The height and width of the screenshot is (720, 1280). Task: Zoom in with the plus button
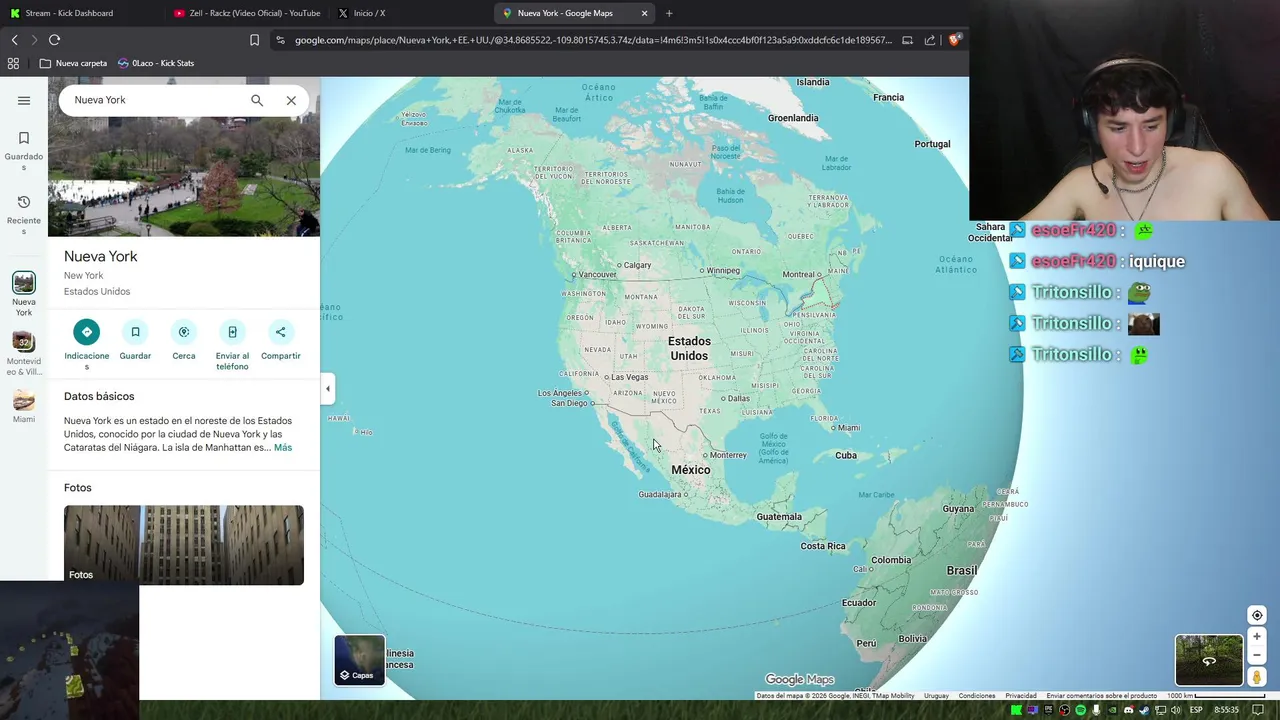1257,636
